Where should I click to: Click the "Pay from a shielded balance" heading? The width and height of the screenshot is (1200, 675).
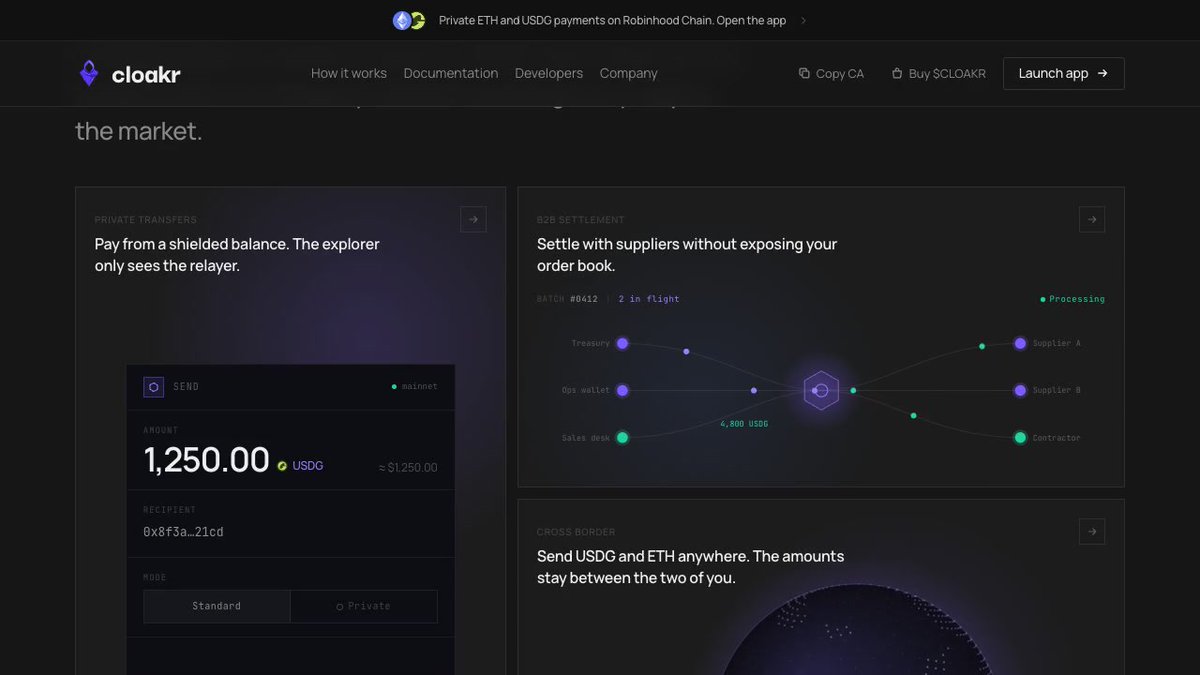click(237, 255)
